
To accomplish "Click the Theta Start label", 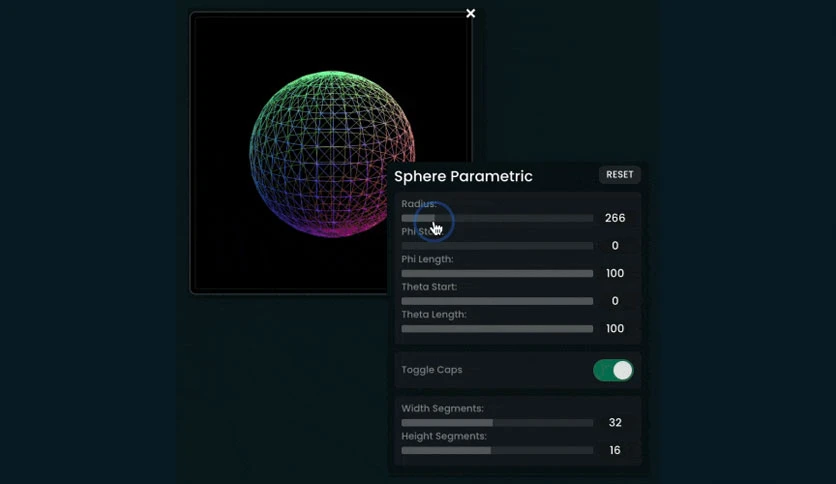I will [429, 287].
